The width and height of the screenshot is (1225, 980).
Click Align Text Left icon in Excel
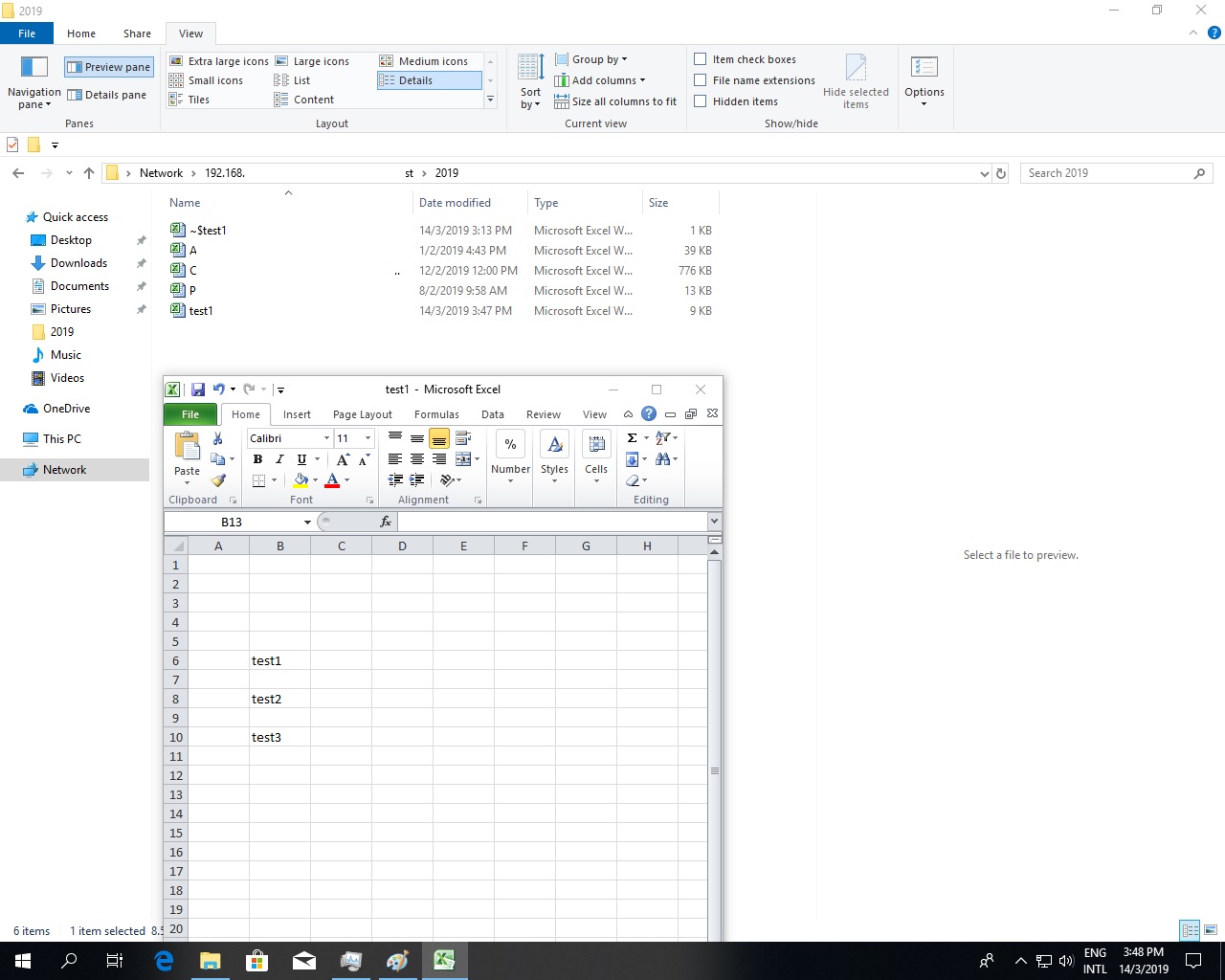[395, 459]
